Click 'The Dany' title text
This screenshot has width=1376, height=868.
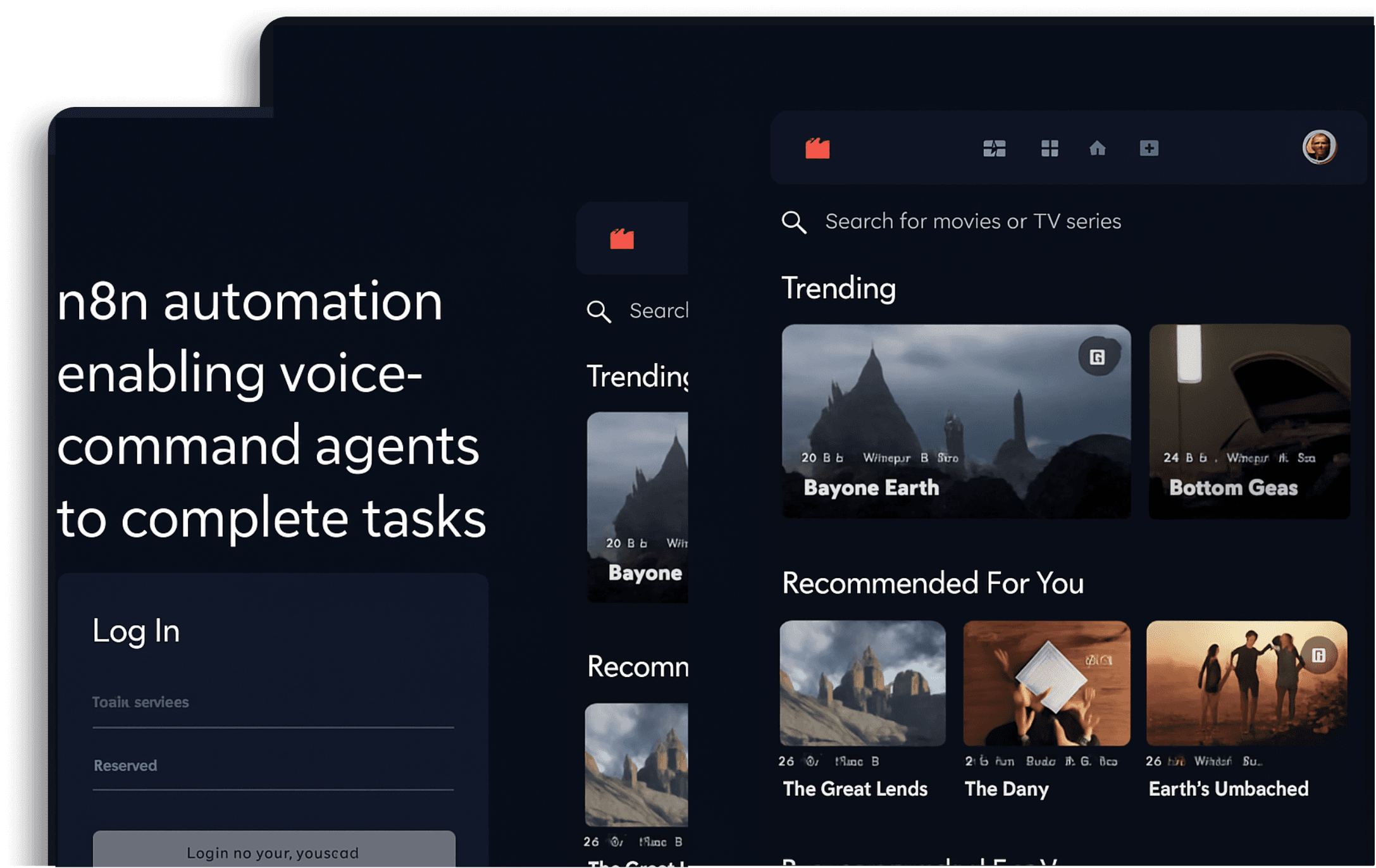[x=1007, y=789]
